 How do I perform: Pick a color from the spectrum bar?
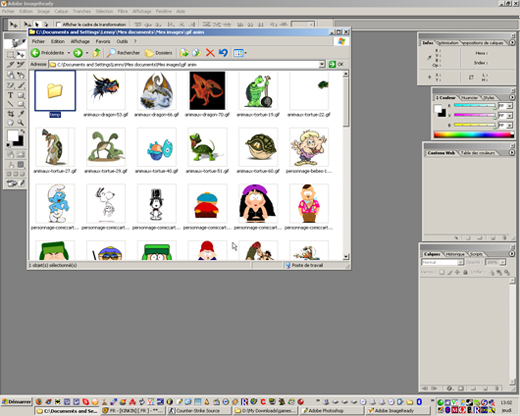[473, 135]
